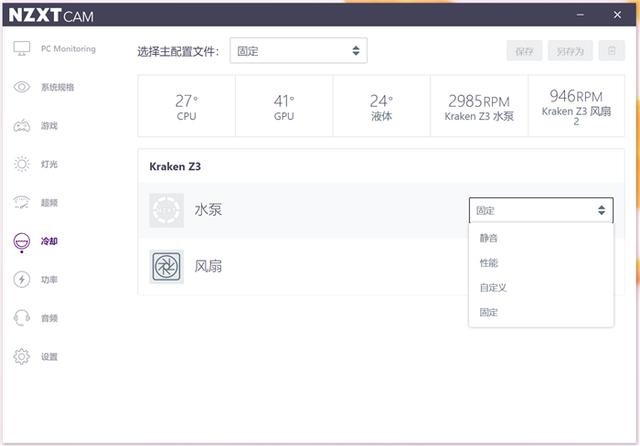Minimize the NZXT CAM window
This screenshot has height=446, width=640.
(580, 15)
